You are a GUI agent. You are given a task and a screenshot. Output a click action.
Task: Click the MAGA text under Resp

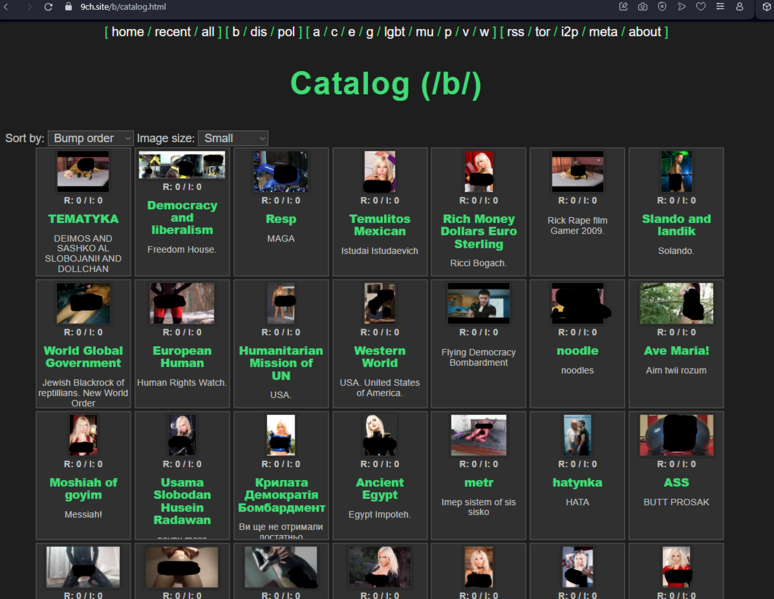tap(281, 239)
